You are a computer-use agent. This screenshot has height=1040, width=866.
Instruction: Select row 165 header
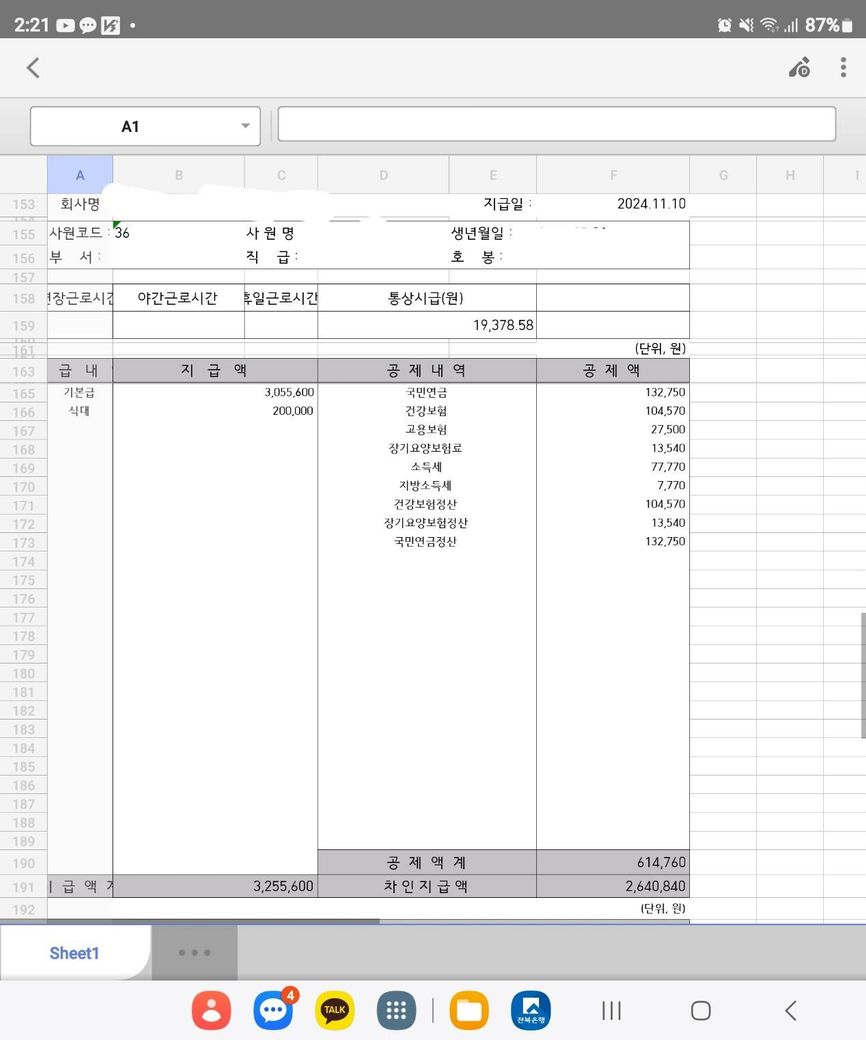pos(23,393)
